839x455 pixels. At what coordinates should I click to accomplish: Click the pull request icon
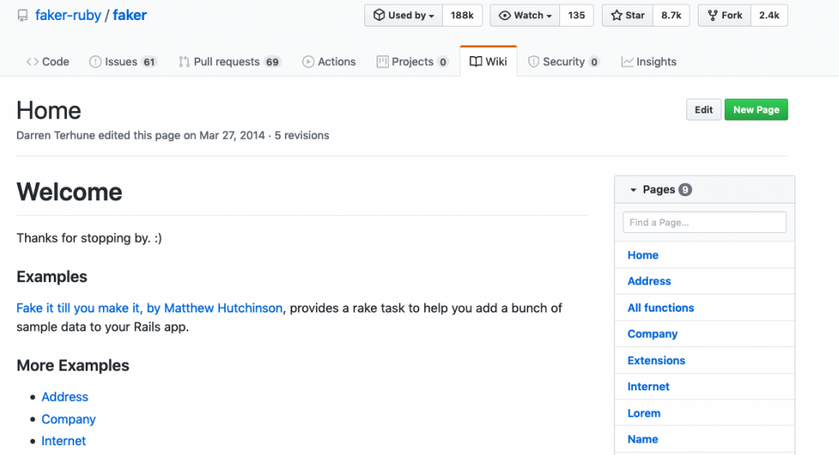pyautogui.click(x=184, y=62)
